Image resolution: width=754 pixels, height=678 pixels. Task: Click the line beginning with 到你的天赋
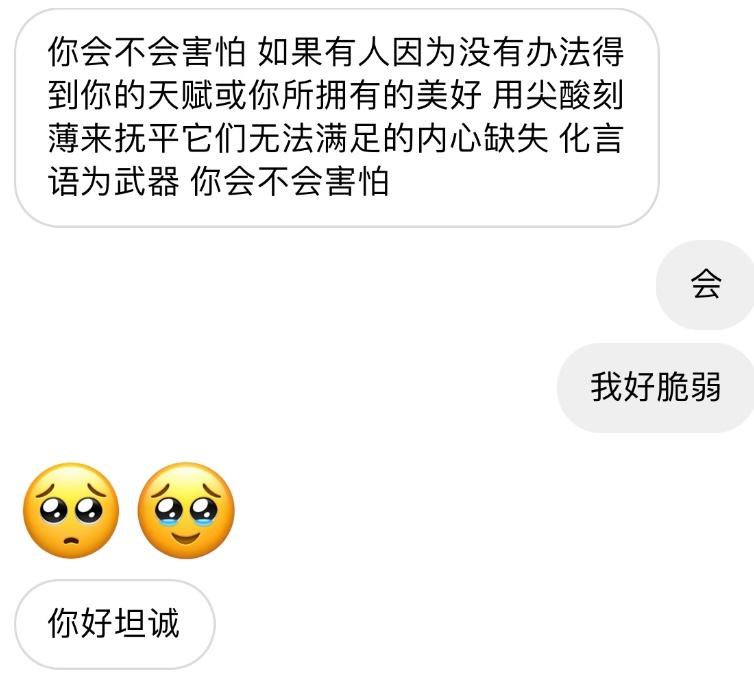[336, 95]
